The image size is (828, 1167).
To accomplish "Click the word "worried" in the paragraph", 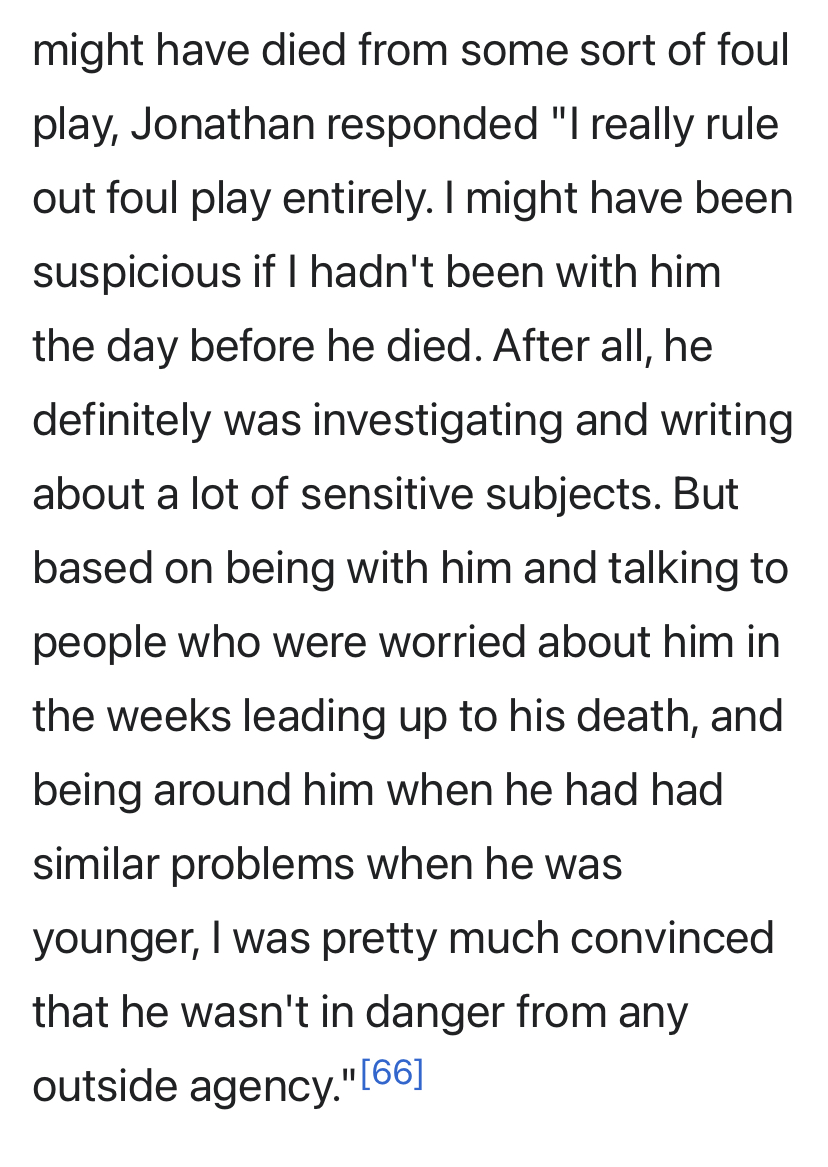I will tap(452, 642).
